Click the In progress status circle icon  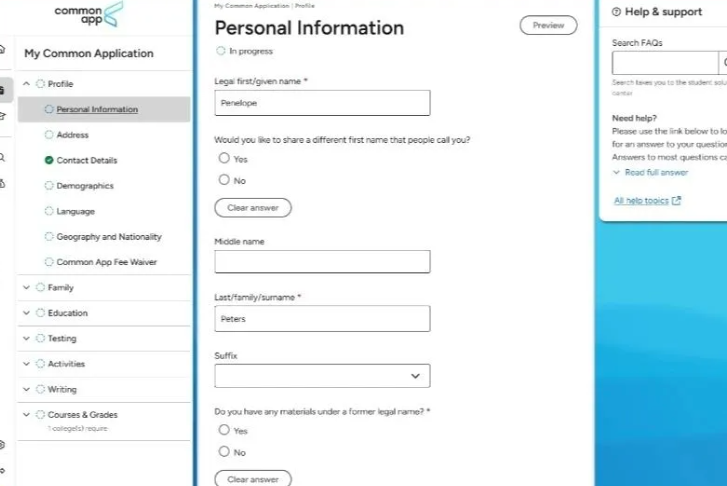[x=221, y=51]
